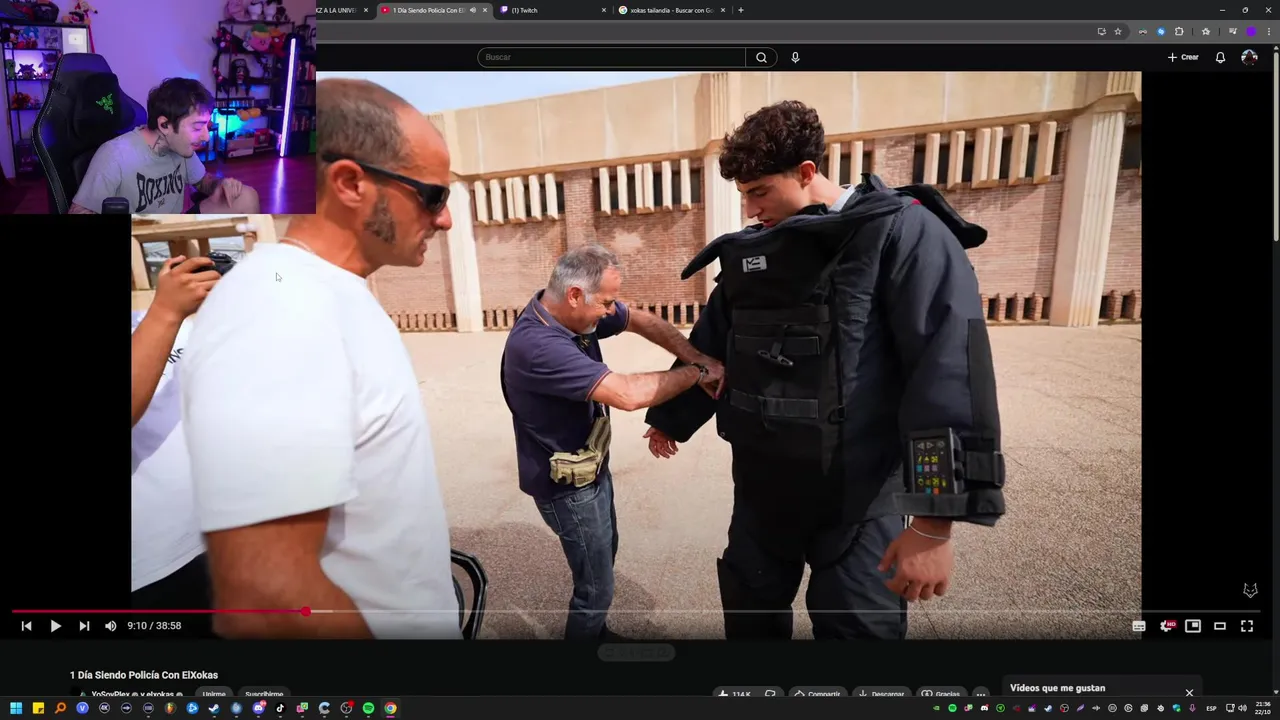
Task: Click the Unirme button
Action: click(x=213, y=694)
